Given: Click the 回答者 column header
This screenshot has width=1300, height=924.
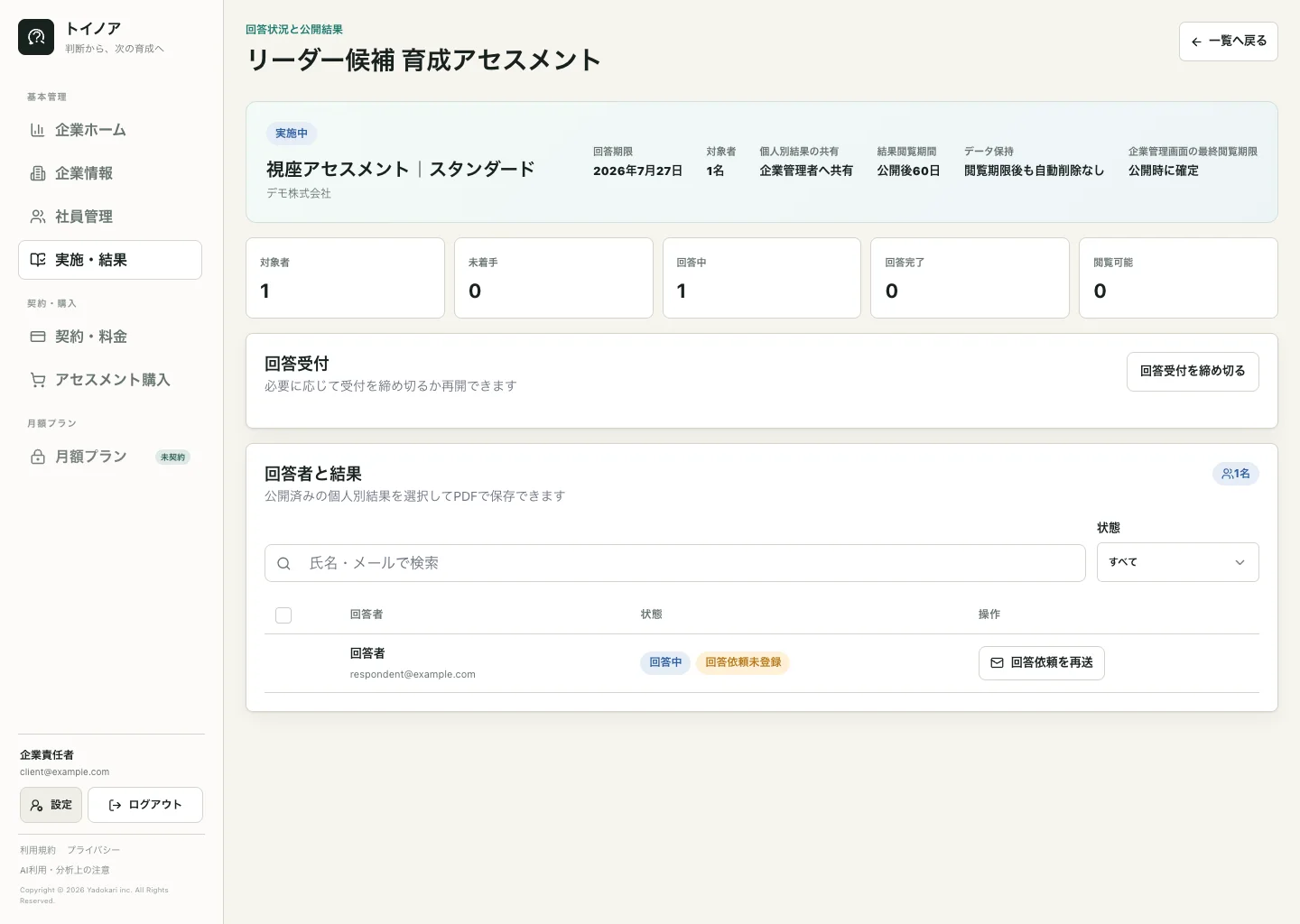Looking at the screenshot, I should 367,614.
